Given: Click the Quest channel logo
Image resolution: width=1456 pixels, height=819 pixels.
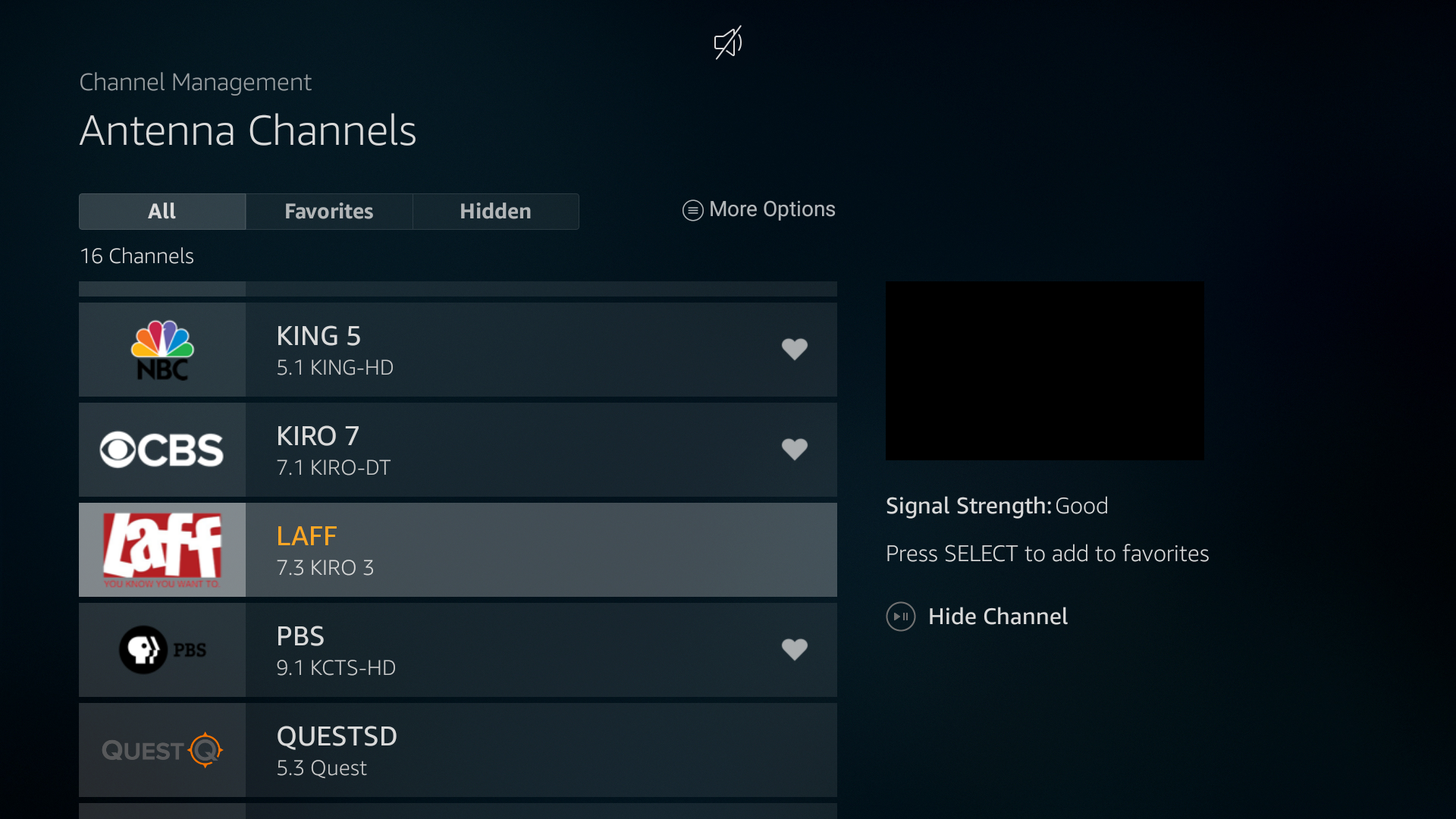Looking at the screenshot, I should (162, 750).
